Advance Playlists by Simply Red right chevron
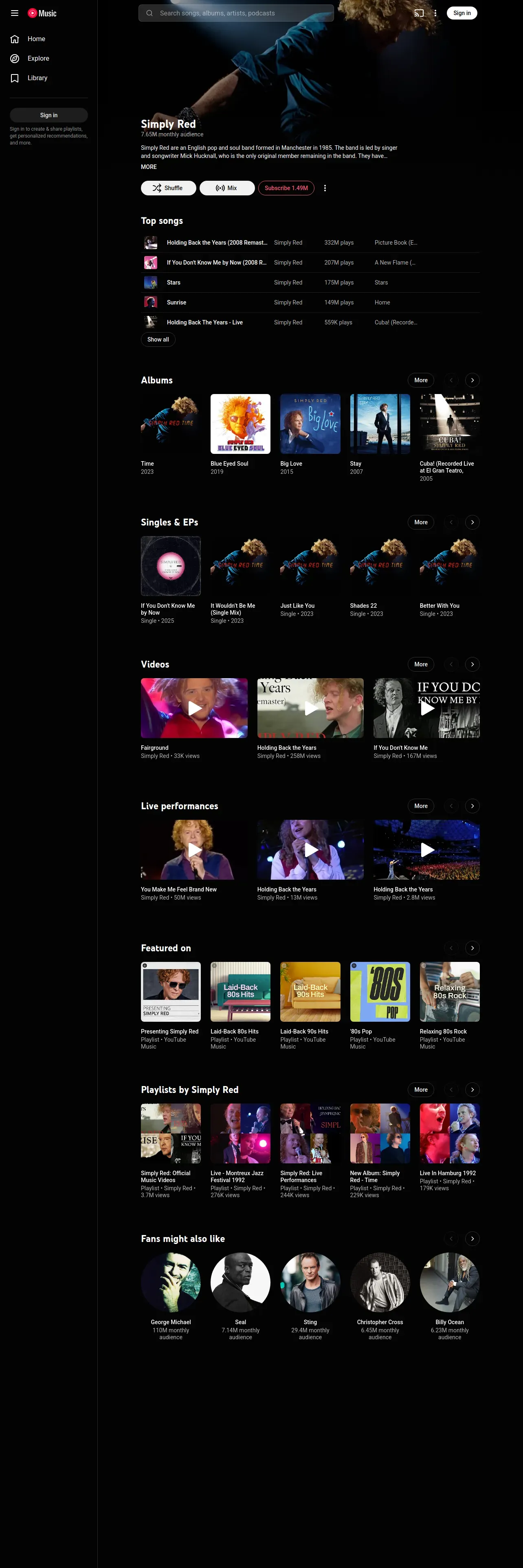The image size is (523, 1568). pos(472,1090)
